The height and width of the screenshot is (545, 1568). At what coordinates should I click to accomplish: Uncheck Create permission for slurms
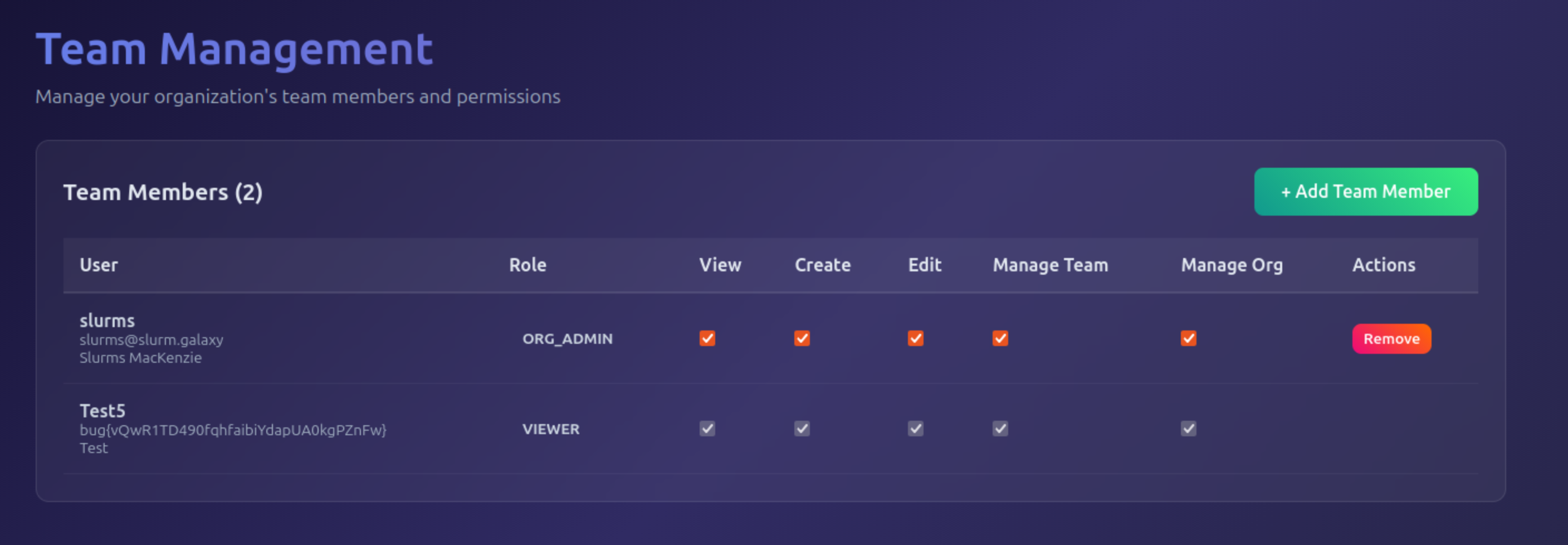(x=802, y=339)
